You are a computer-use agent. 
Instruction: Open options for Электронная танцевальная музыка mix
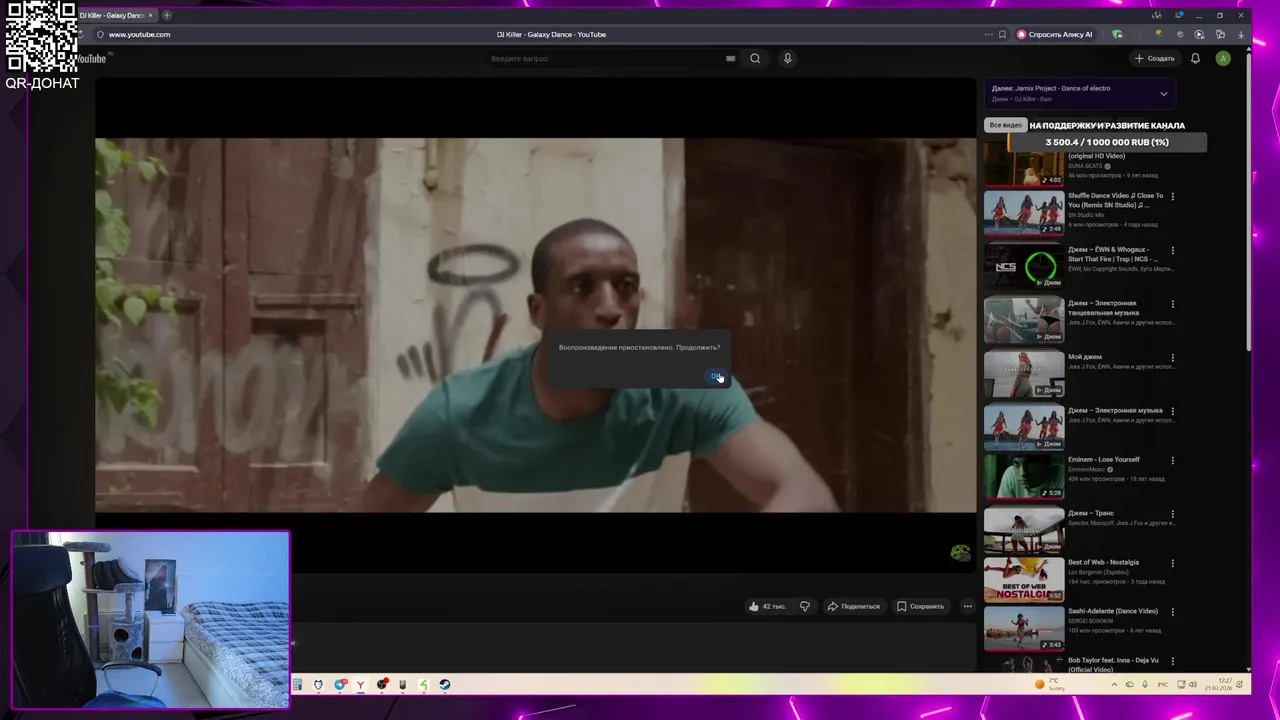[1173, 304]
